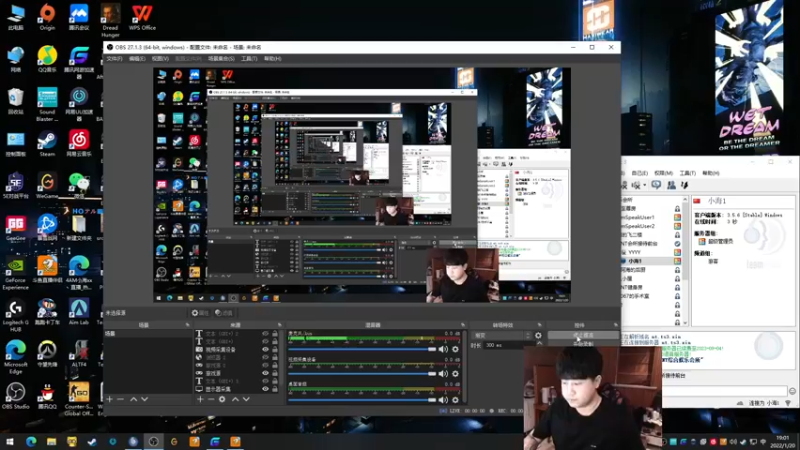
Task: Hide the 视频采集设备 source
Action: (x=265, y=349)
